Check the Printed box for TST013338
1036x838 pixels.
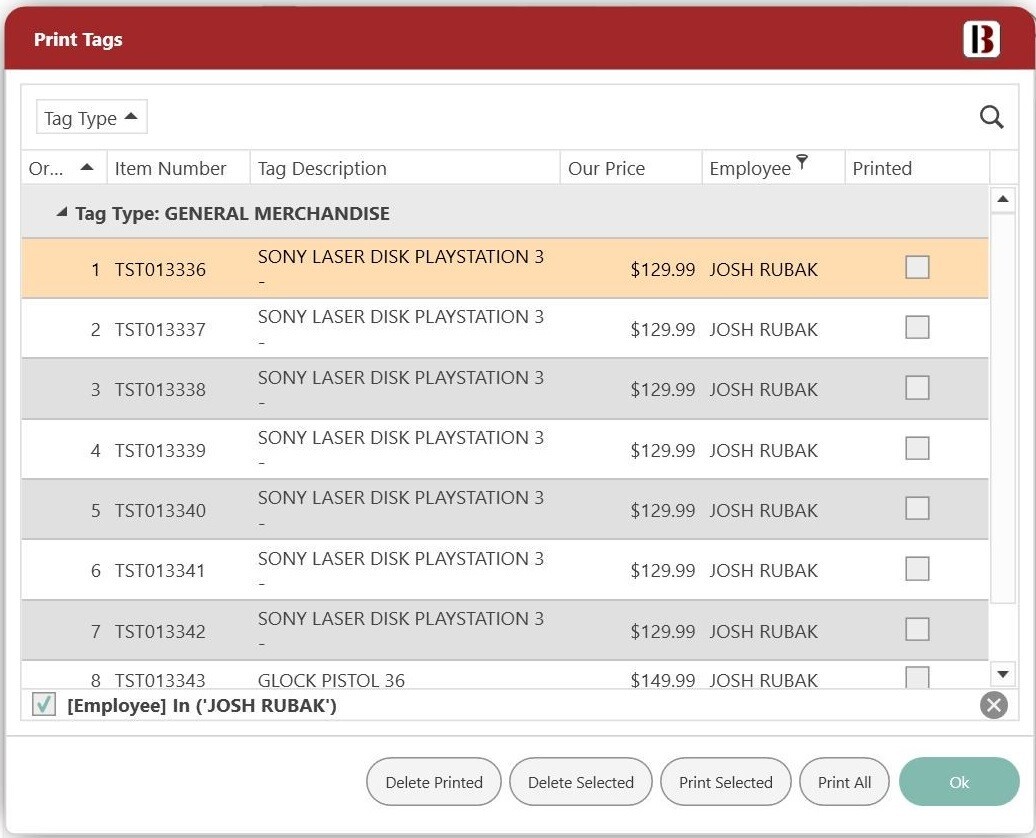917,388
